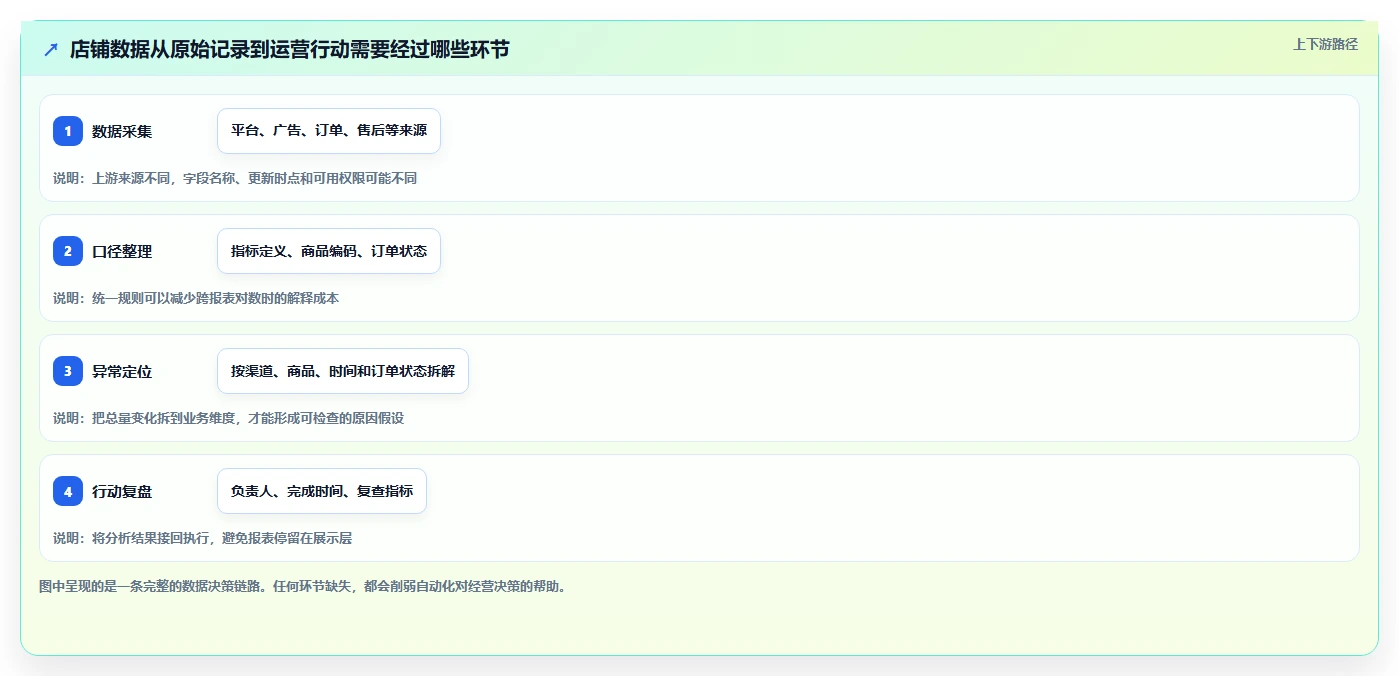
Task: Click the note 说明：上游来源不同，字段名称
Action: [x=235, y=178]
